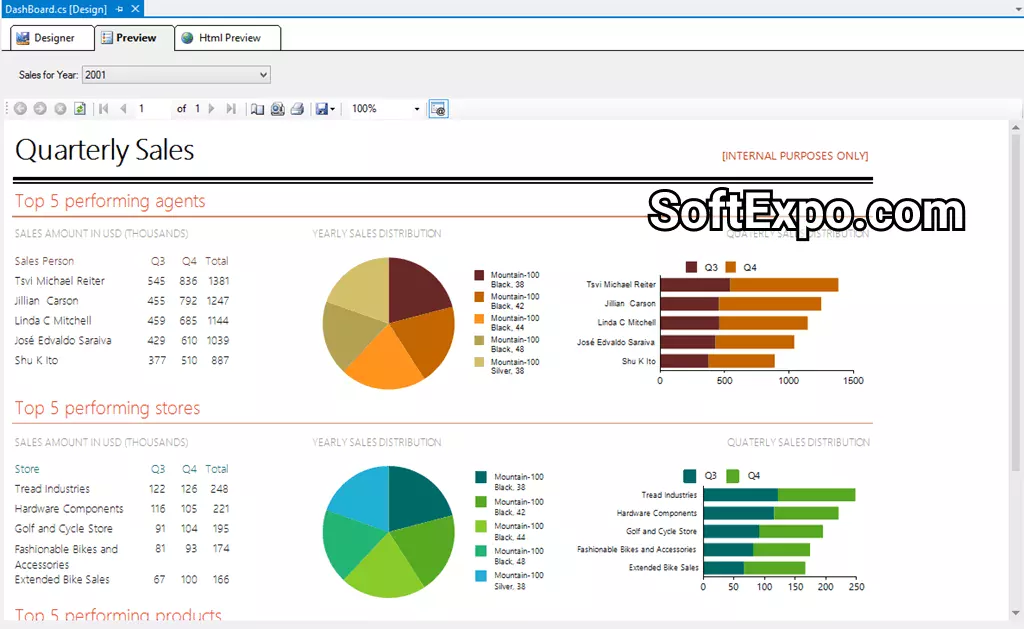Switch to the Designer tab
The width and height of the screenshot is (1024, 629).
click(x=46, y=38)
